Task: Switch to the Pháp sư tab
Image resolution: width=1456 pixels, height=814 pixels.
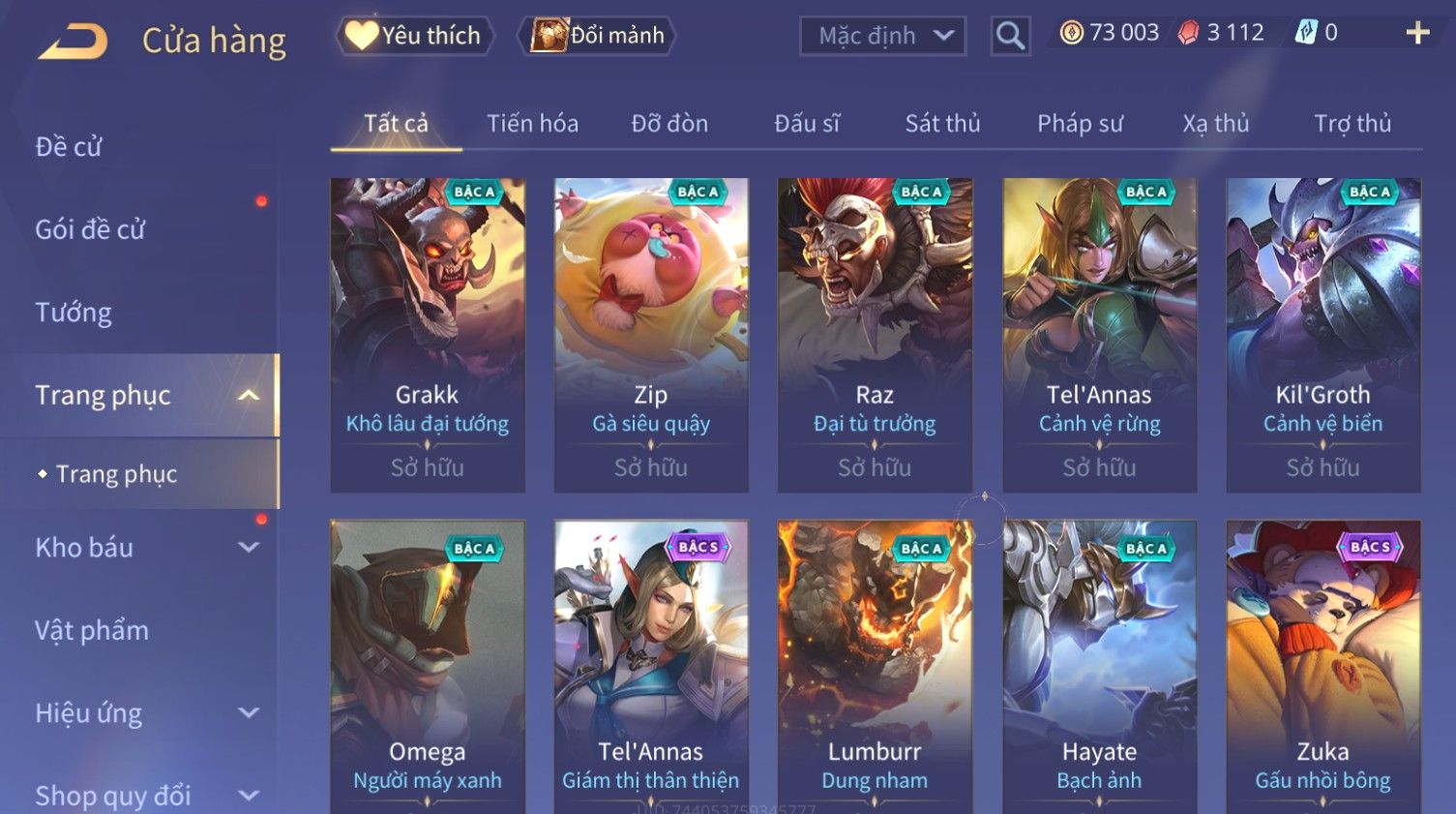Action: [x=1080, y=124]
